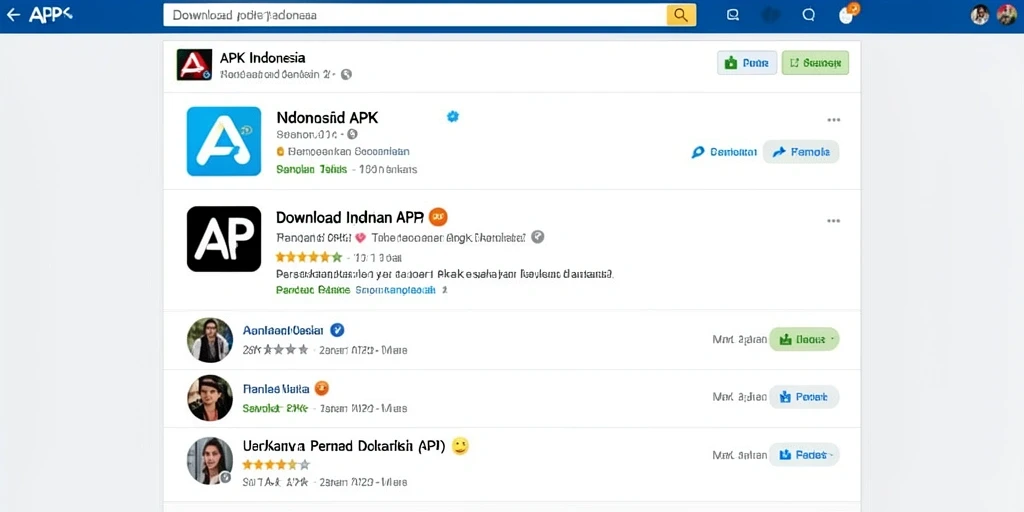Open the second profile avatar in top bar
Screen dimensions: 1024x512
[1006, 14]
